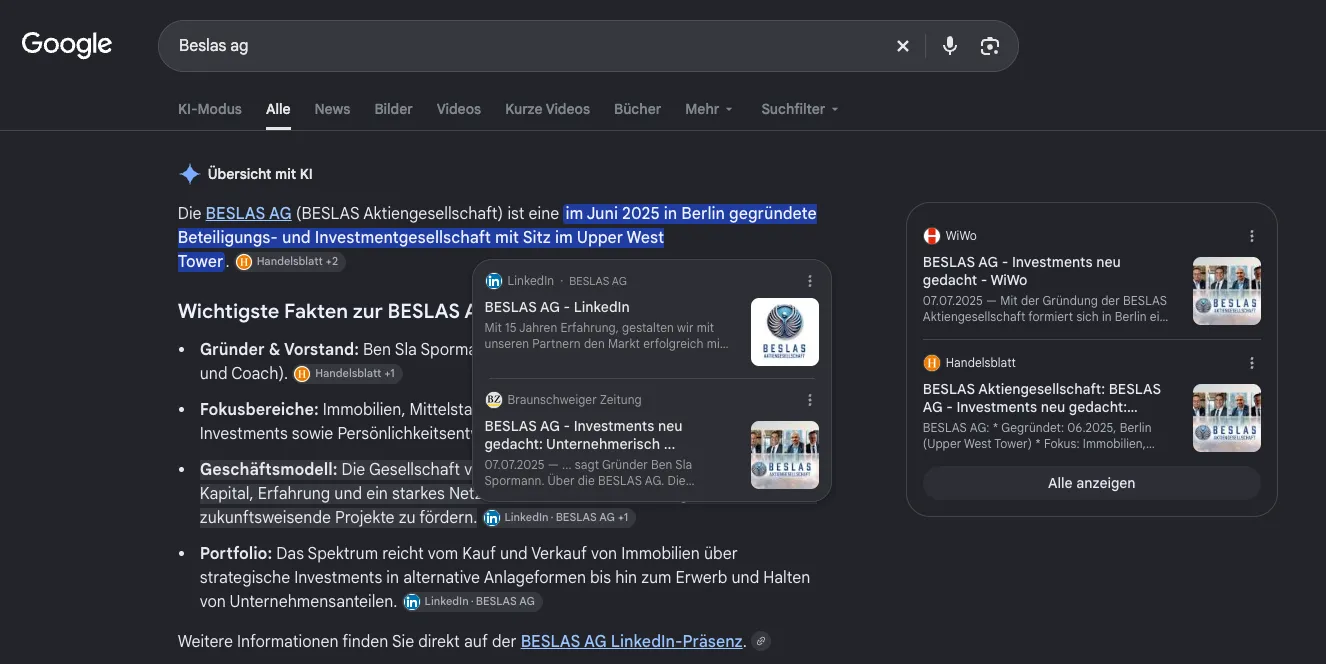
Task: Switch to Bilder tab
Action: [x=393, y=109]
